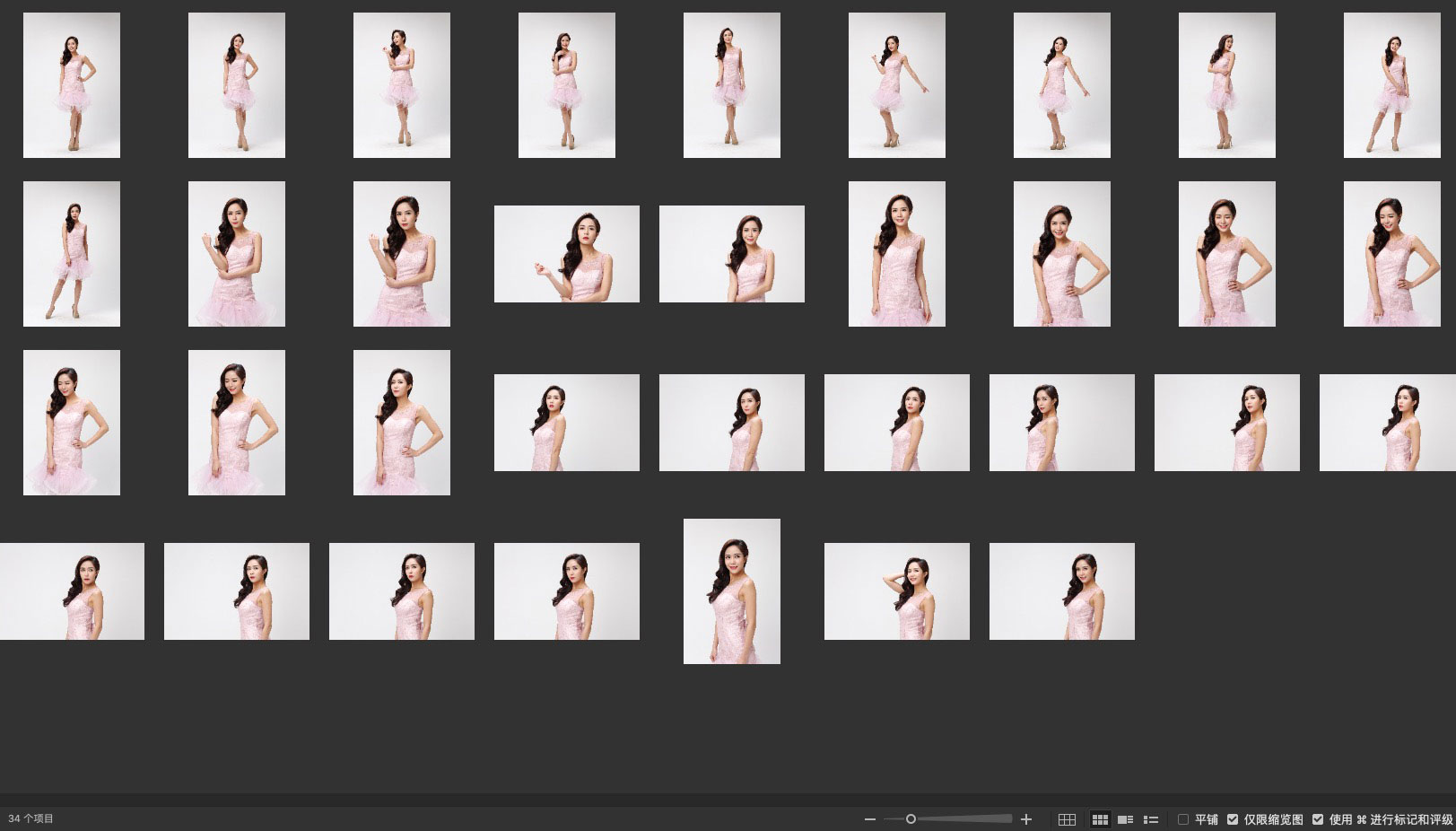Click the thumbnail size slider handle
The width and height of the screenshot is (1456, 831).
point(911,819)
